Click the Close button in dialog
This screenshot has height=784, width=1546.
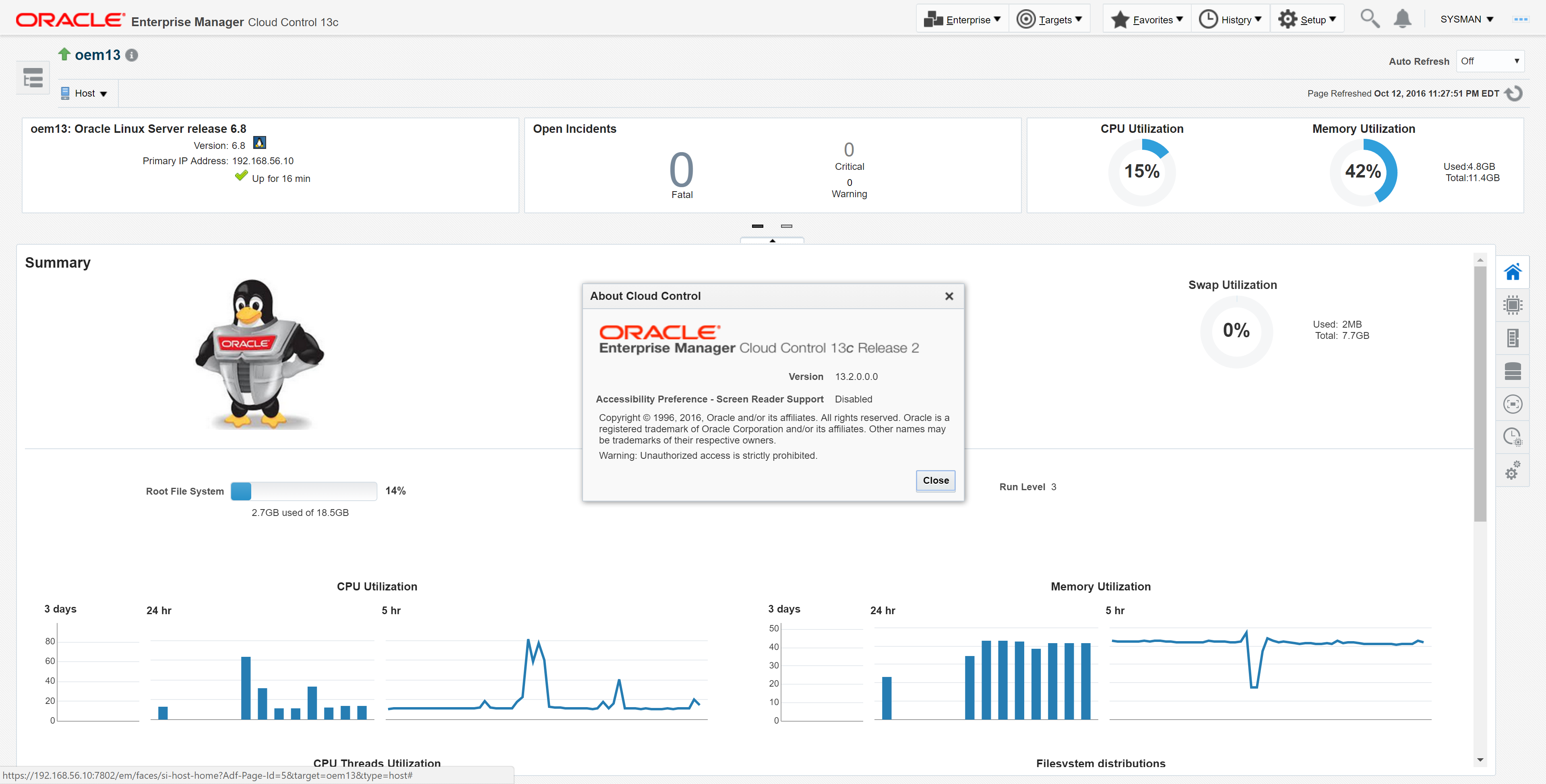coord(936,481)
